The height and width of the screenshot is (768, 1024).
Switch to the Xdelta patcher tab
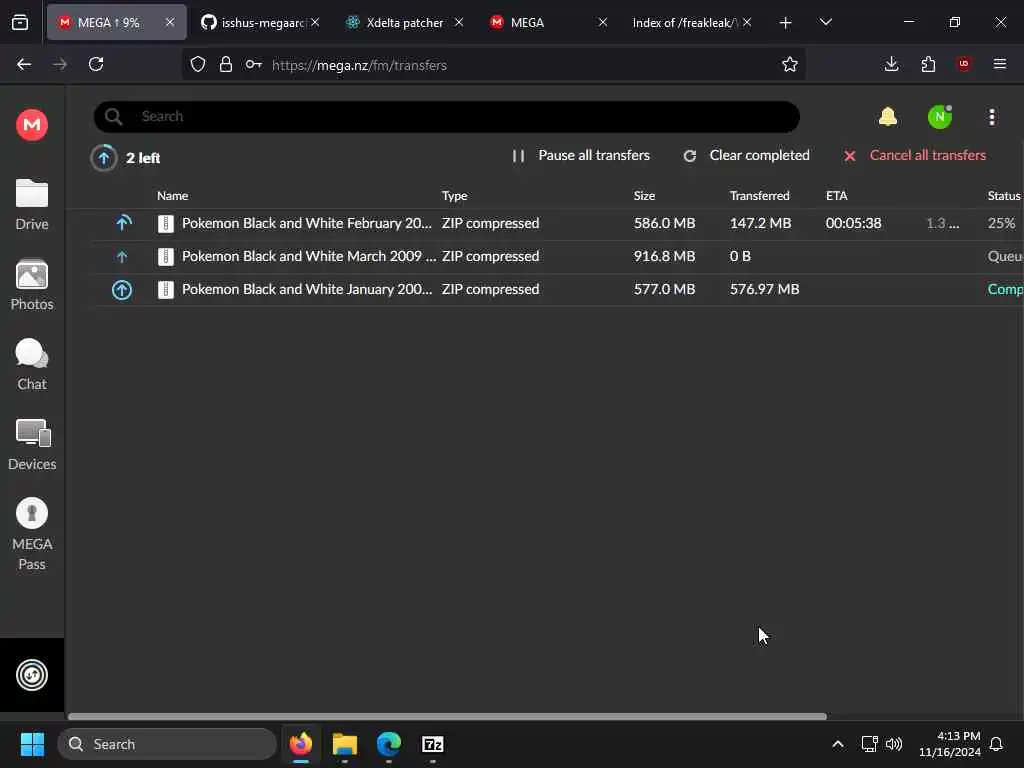pos(404,22)
